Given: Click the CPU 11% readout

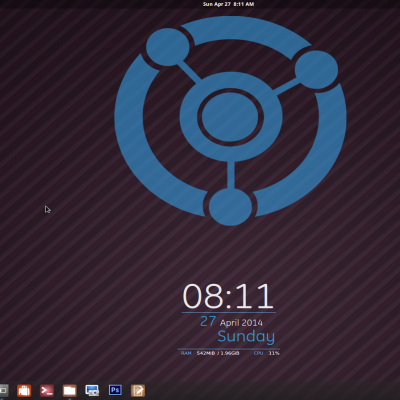Looking at the screenshot, I should (266, 353).
